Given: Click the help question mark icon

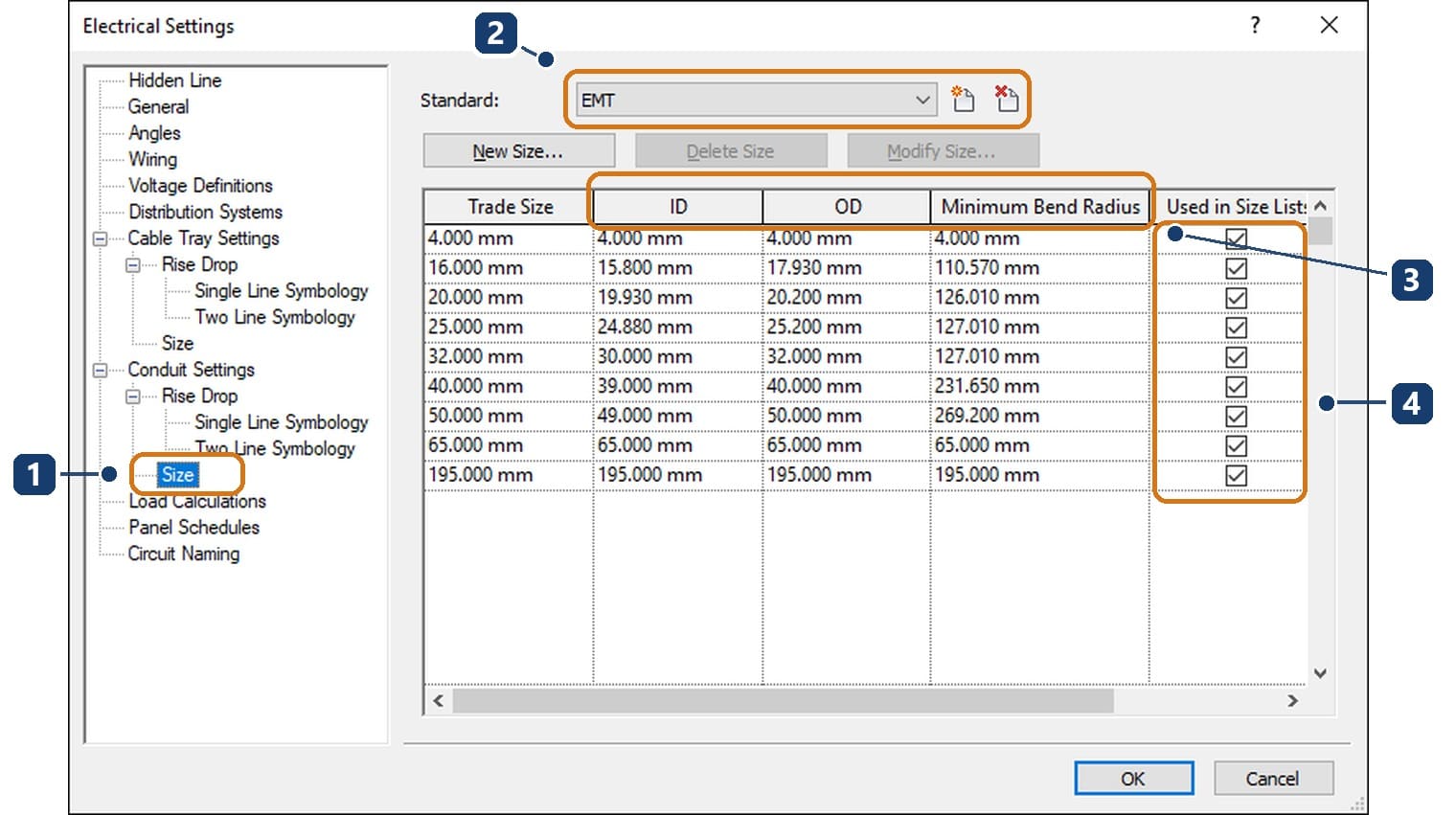Looking at the screenshot, I should click(1255, 25).
